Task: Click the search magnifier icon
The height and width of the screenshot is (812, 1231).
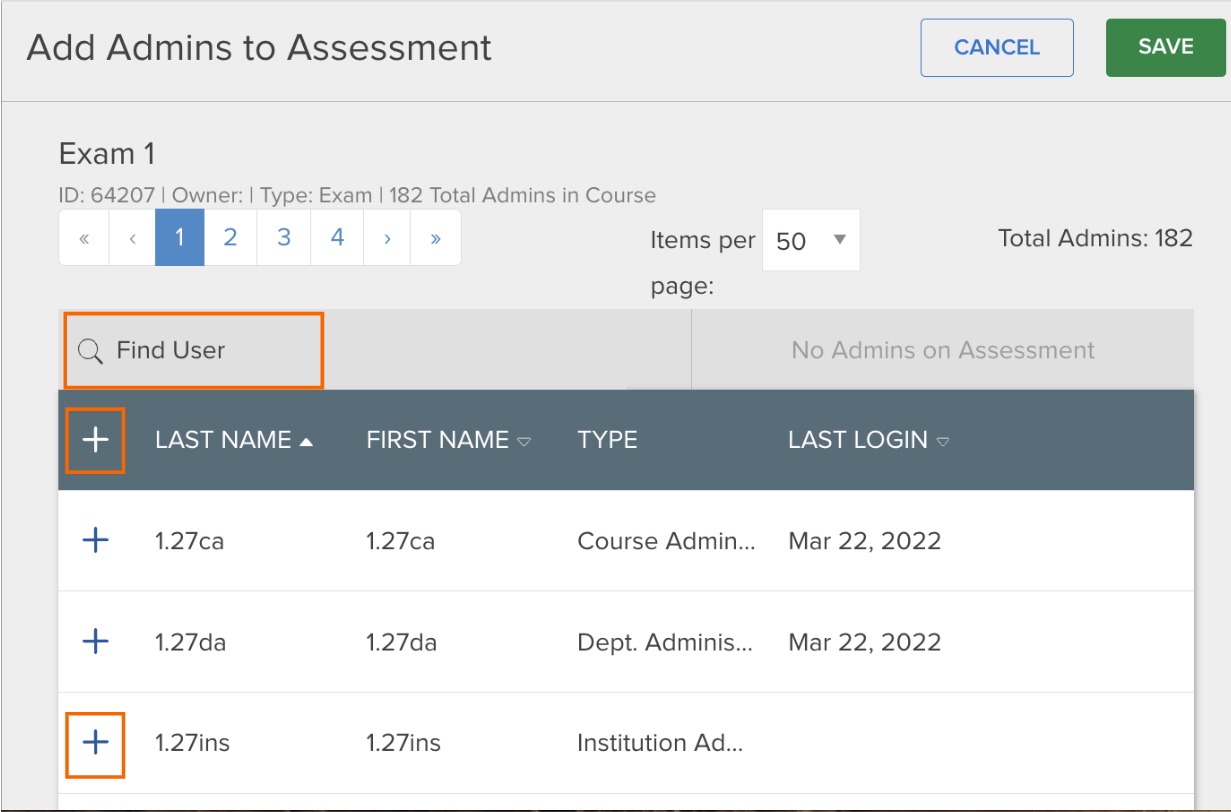Action: click(91, 351)
